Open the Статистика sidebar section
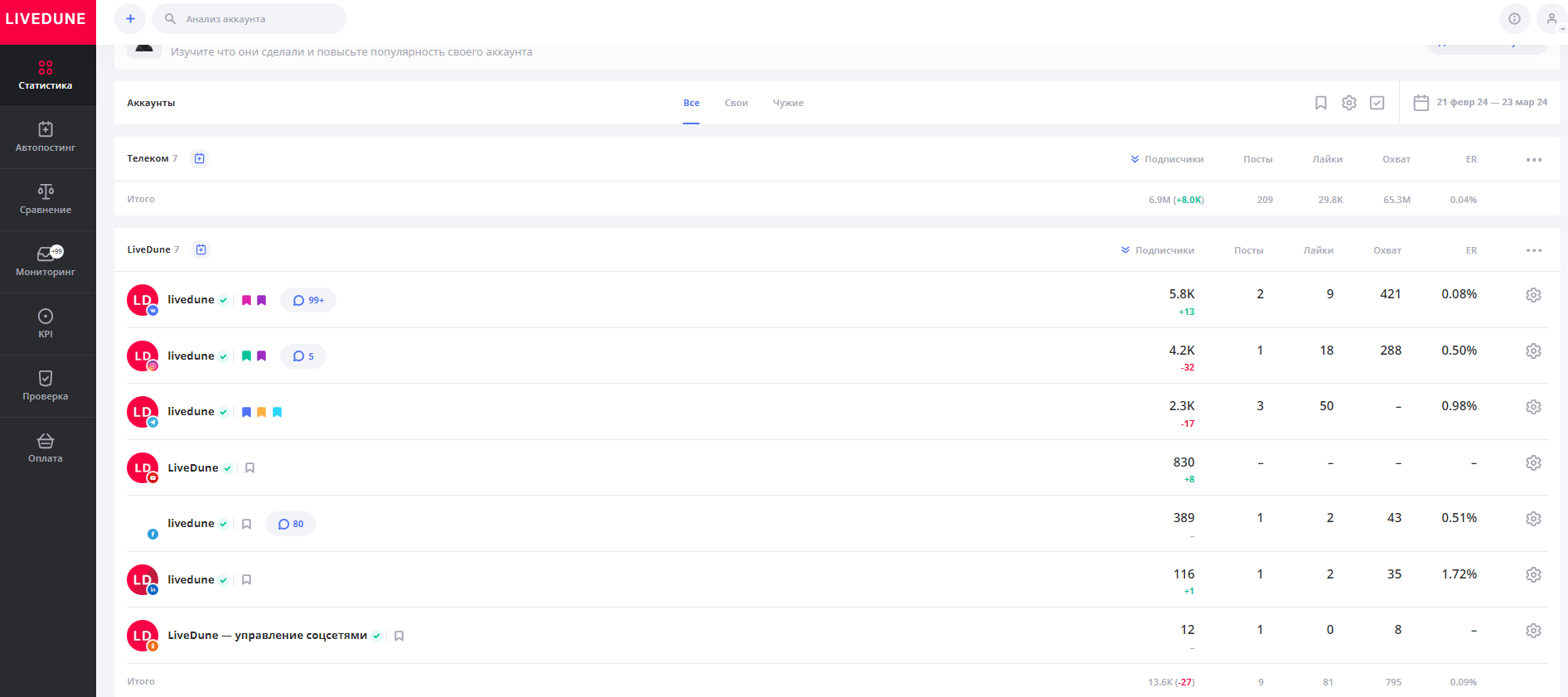 [x=46, y=75]
